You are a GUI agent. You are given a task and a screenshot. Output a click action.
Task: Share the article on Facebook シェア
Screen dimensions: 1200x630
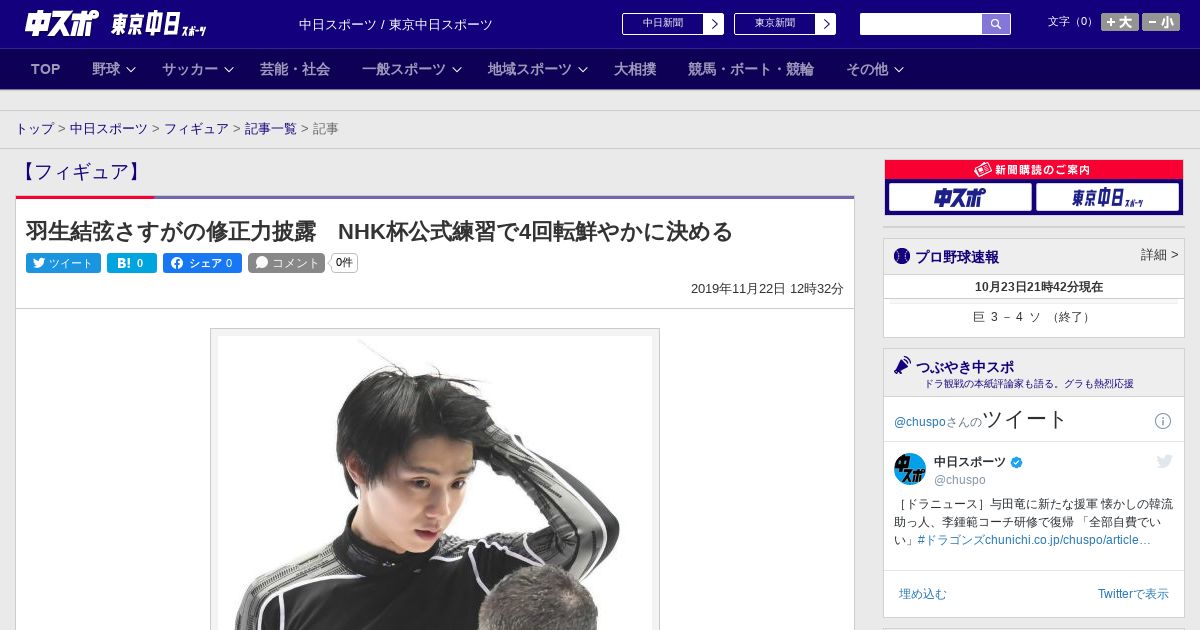(202, 263)
